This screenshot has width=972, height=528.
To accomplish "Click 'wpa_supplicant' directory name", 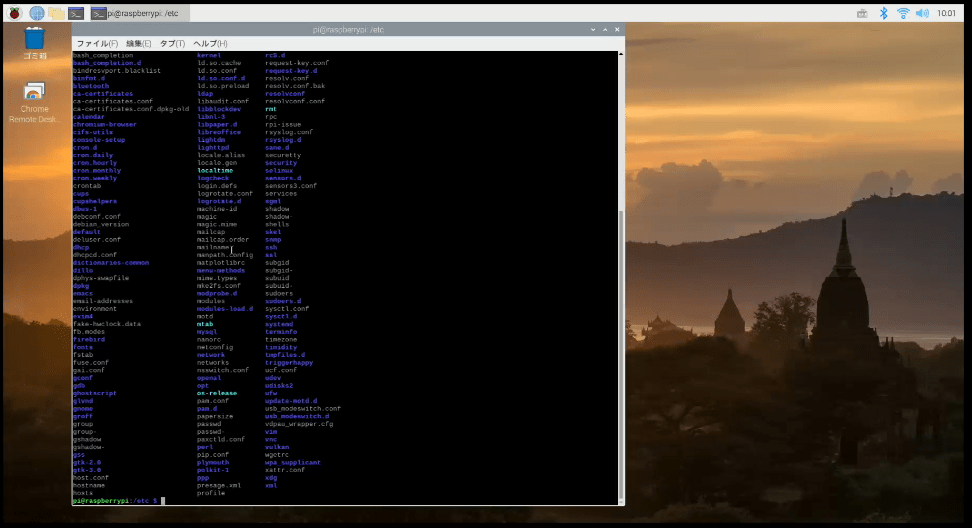I will (x=293, y=463).
